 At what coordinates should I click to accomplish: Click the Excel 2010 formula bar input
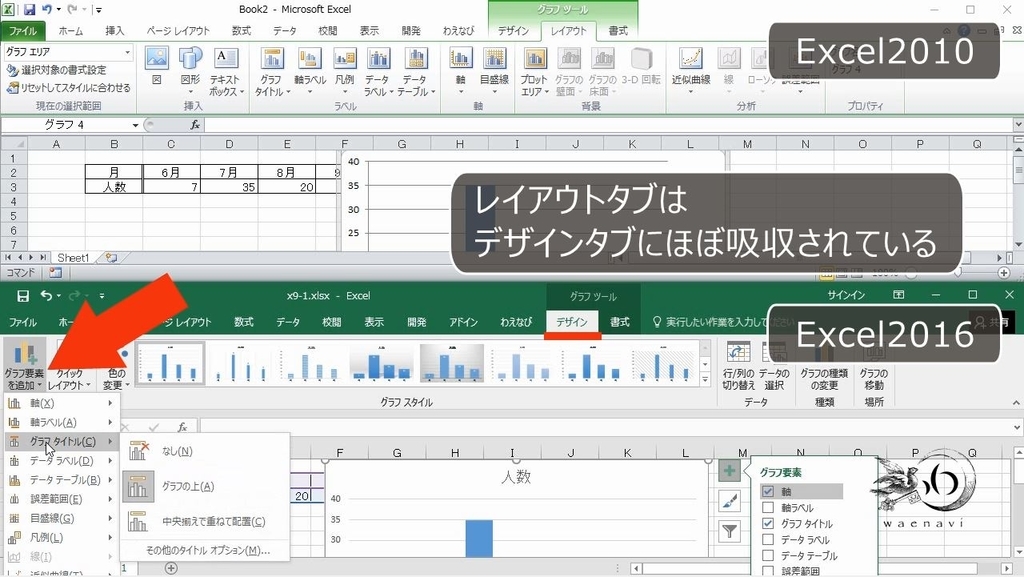tap(607, 125)
